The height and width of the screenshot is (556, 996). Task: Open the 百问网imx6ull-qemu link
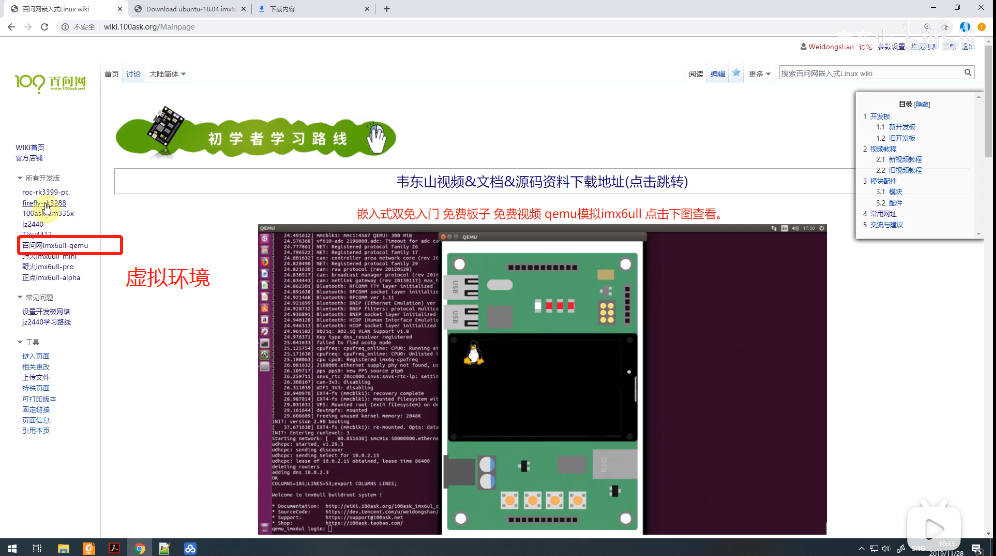click(x=55, y=245)
